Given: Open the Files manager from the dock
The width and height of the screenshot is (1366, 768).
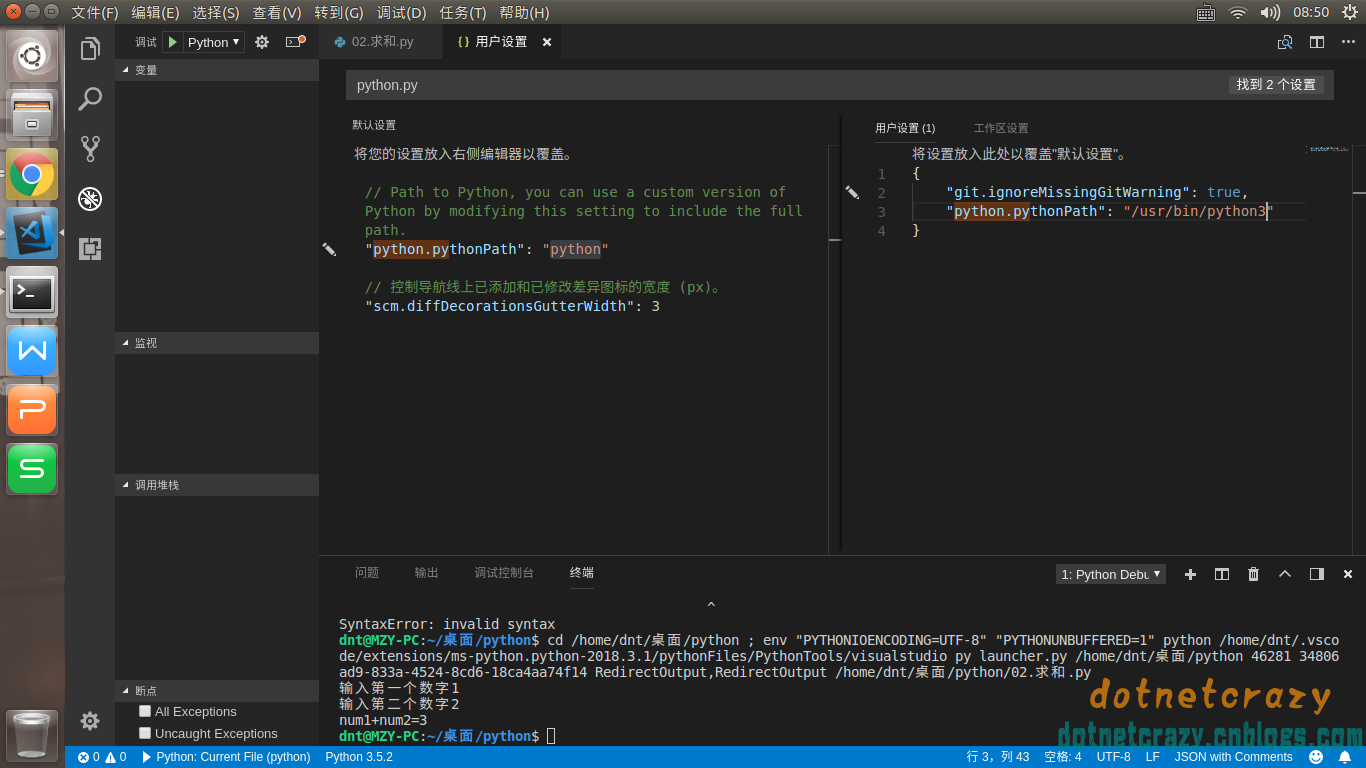Looking at the screenshot, I should point(32,114).
